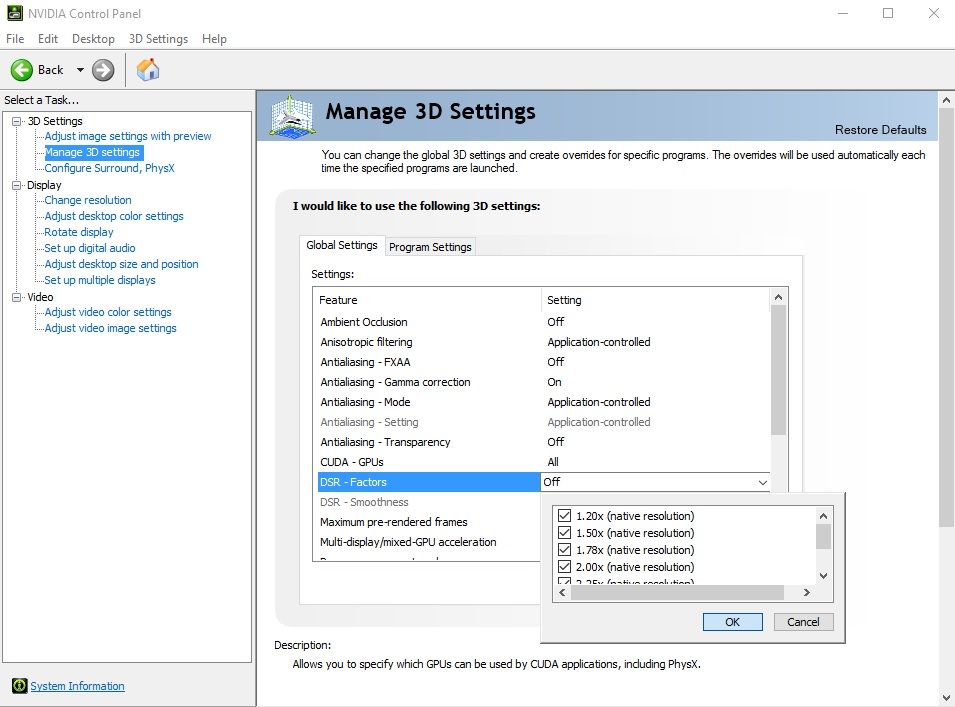Image resolution: width=955 pixels, height=707 pixels.
Task: Select Change resolution in the task tree
Action: point(88,200)
